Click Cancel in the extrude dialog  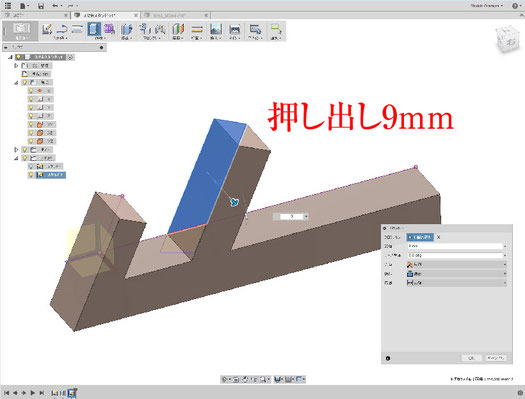pyautogui.click(x=496, y=358)
